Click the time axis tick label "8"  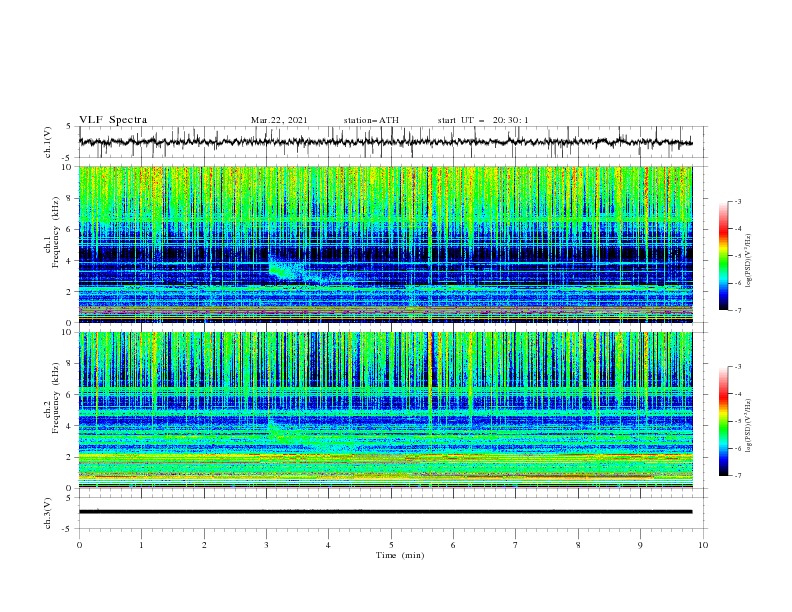(x=578, y=545)
